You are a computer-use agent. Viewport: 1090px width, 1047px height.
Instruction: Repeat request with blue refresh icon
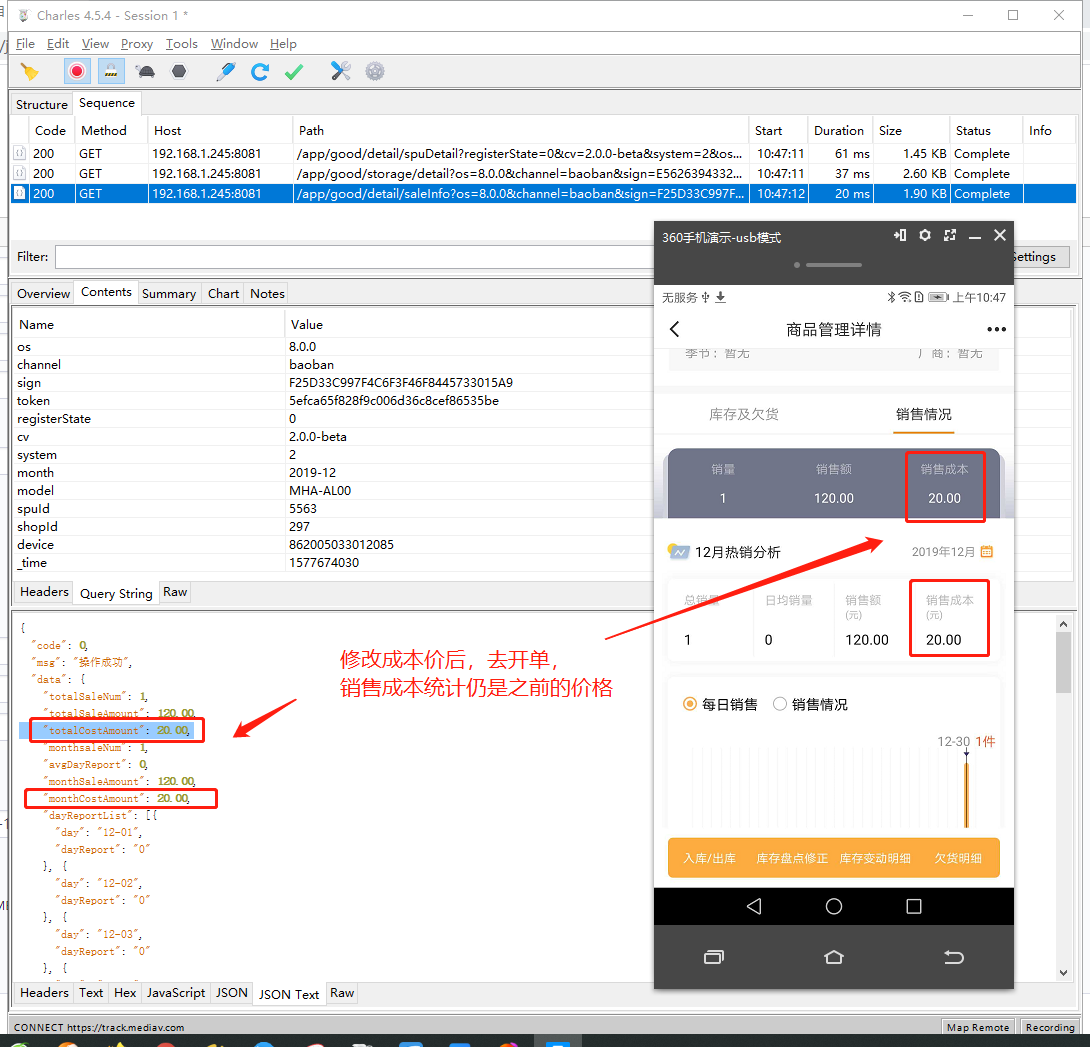pyautogui.click(x=260, y=72)
